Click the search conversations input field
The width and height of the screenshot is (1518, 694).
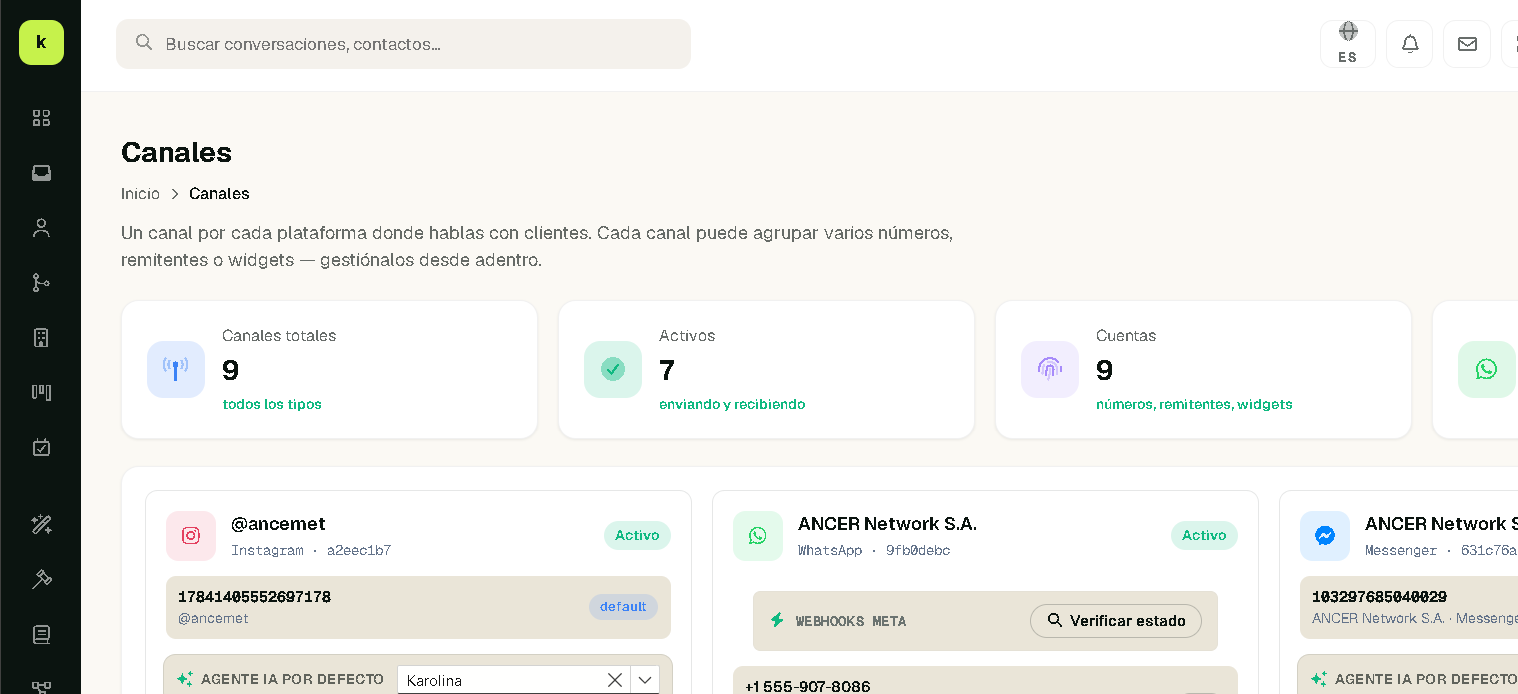pos(403,44)
